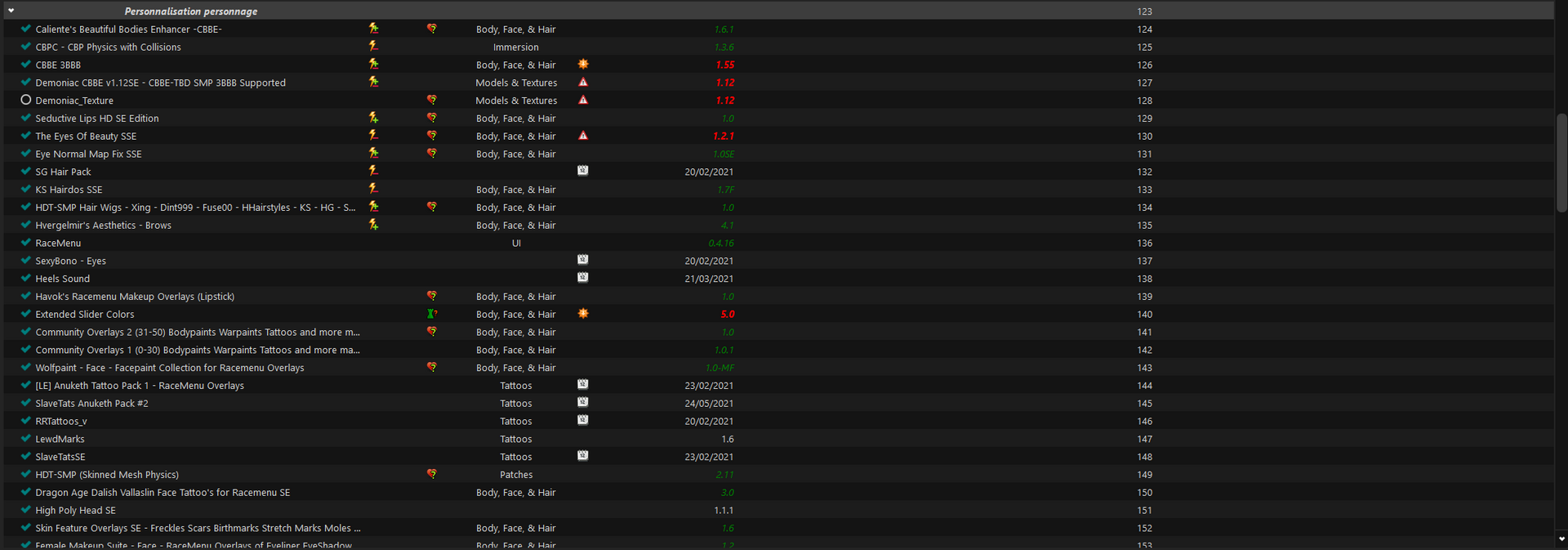Viewport: 1568px width, 550px height.
Task: Click the endorse heart flag on Caliente's Beautiful Bodies Enhancer
Action: [431, 29]
